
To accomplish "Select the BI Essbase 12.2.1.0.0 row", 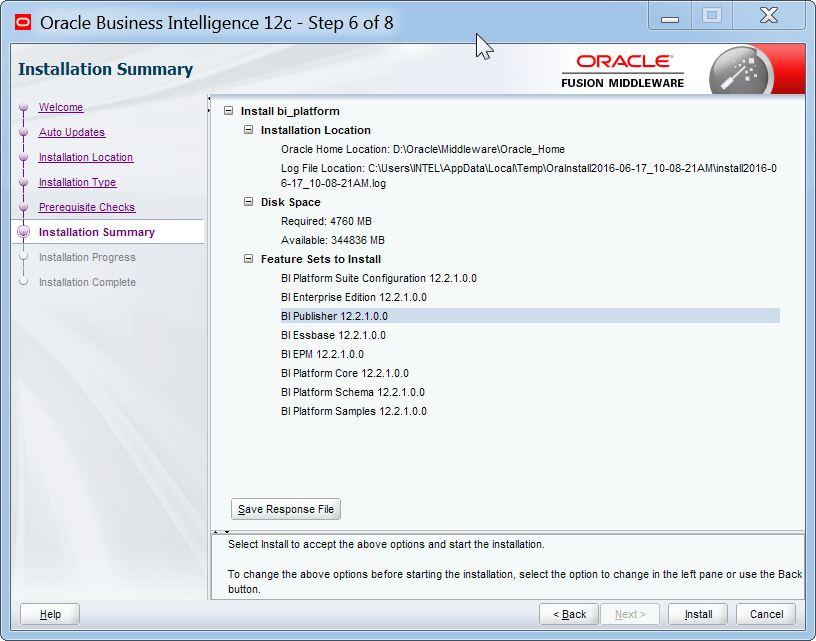I will (x=334, y=335).
